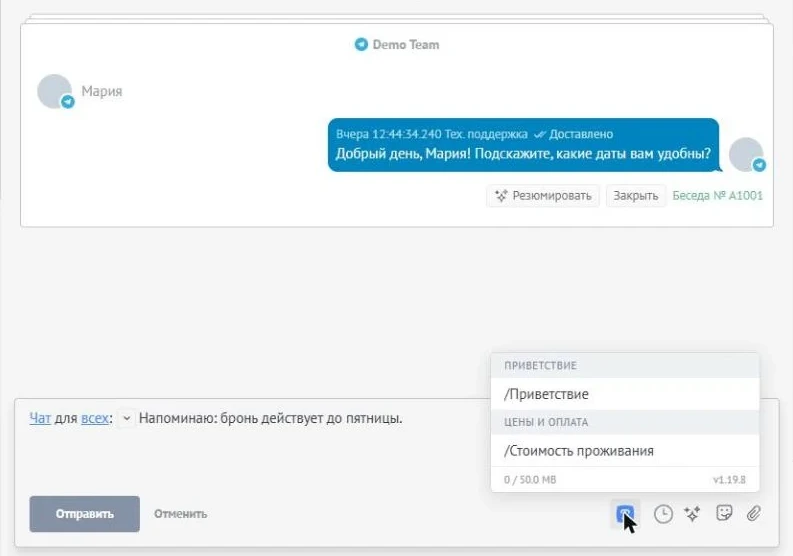793x556 pixels.
Task: Click the Резюмировать button
Action: point(543,196)
